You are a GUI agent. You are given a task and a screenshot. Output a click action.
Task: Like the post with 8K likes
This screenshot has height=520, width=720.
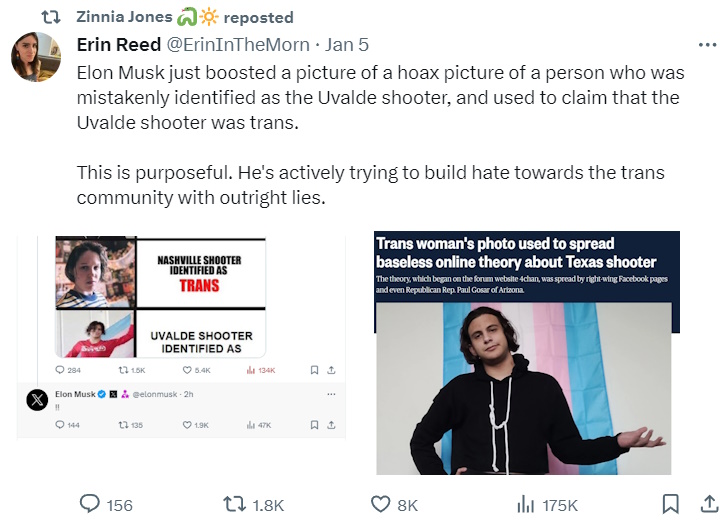coord(380,504)
